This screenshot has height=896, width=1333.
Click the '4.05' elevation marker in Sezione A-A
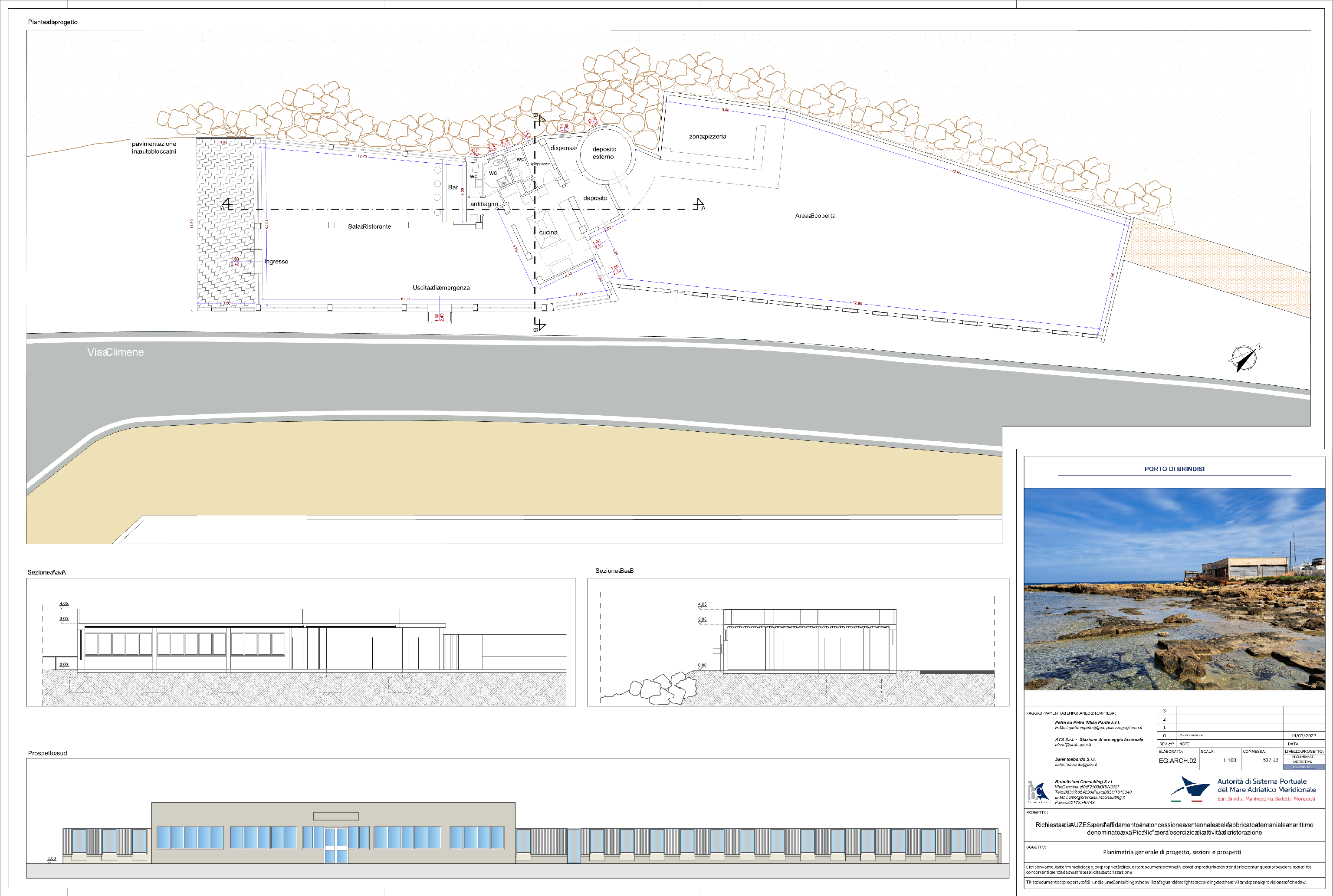64,604
